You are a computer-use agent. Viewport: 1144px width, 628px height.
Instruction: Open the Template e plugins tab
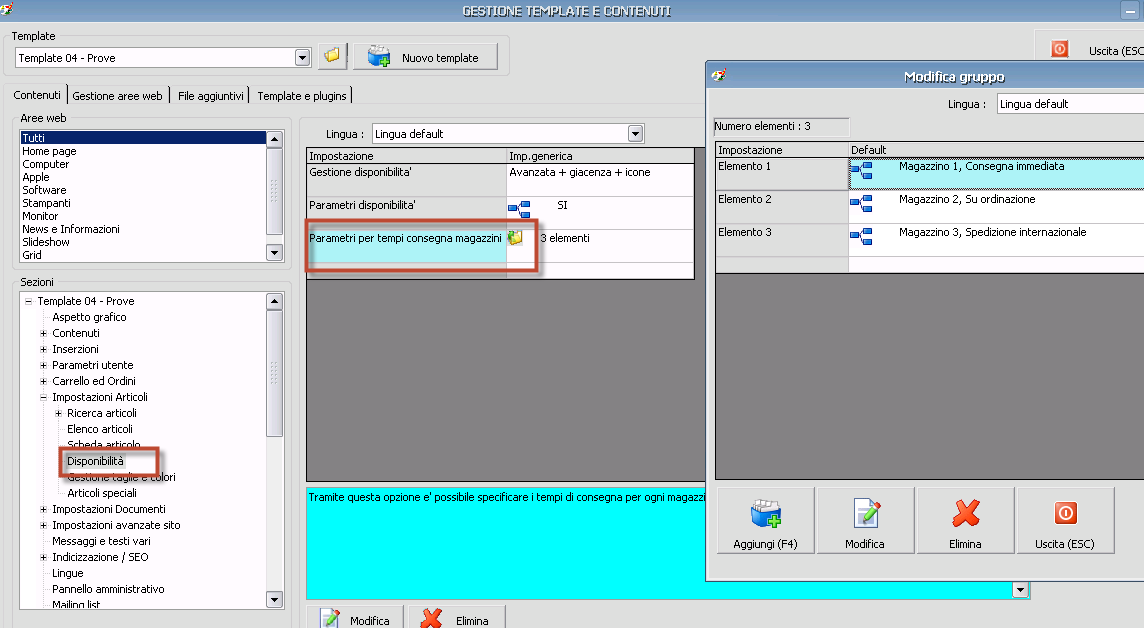point(301,96)
